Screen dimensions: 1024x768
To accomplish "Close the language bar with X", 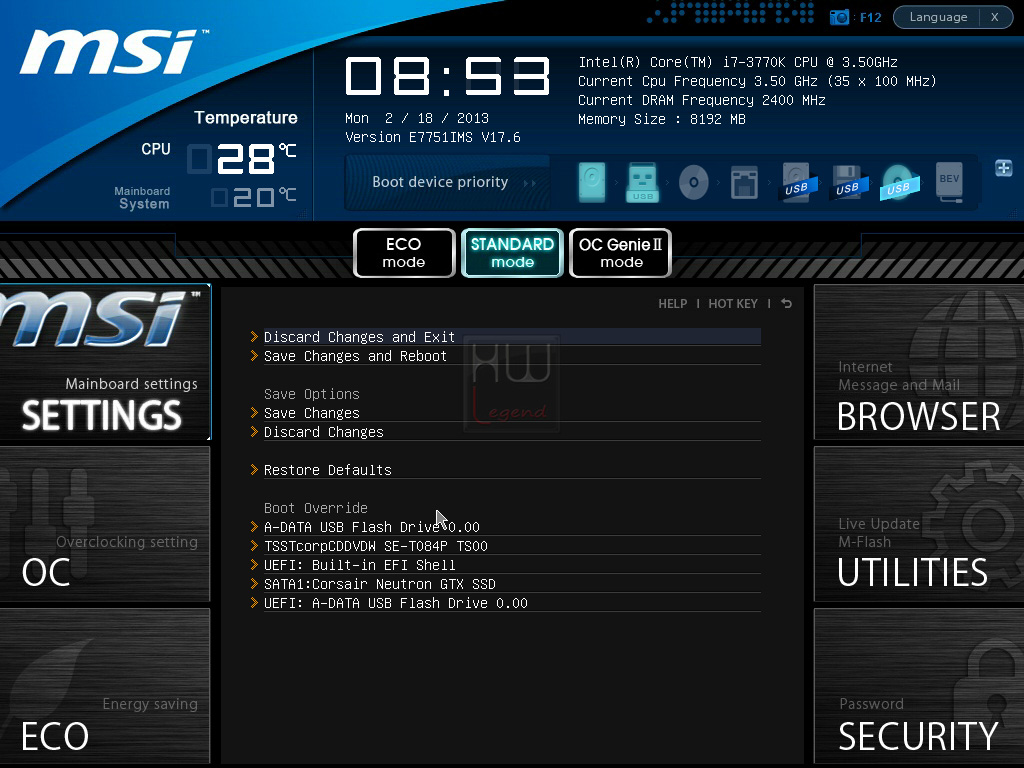I will [995, 17].
